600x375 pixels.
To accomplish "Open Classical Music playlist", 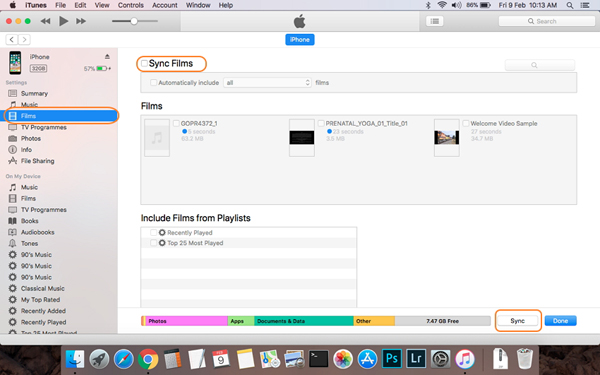I will [x=42, y=288].
